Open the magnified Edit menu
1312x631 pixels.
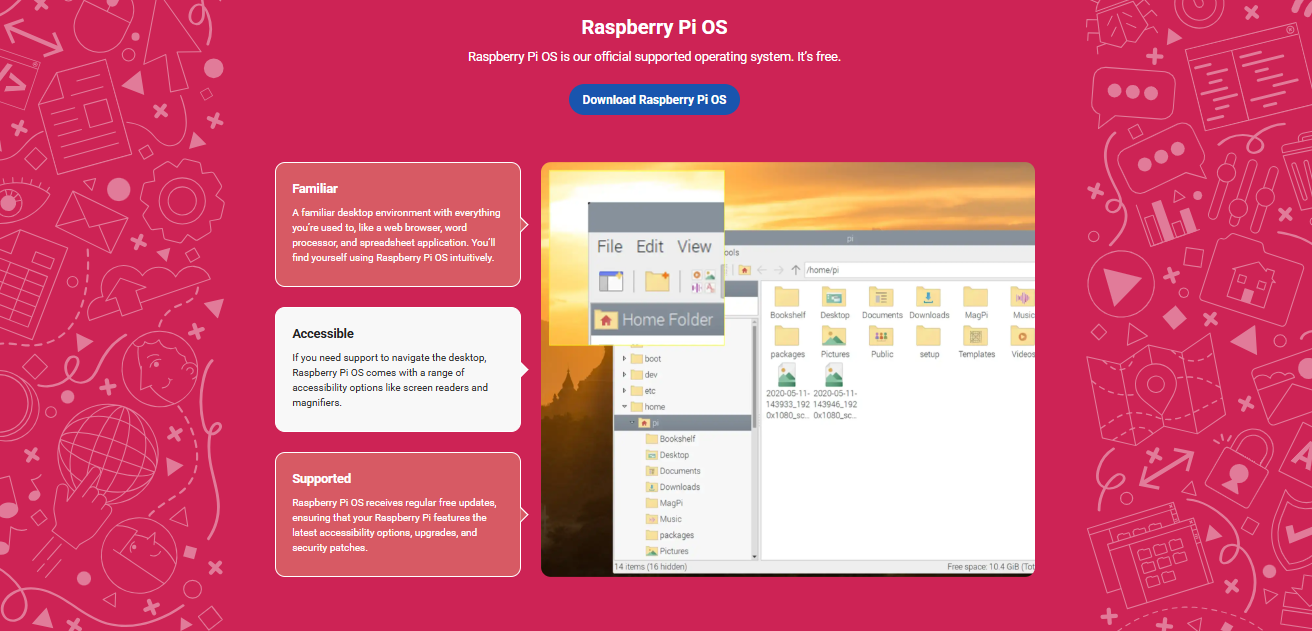(650, 246)
